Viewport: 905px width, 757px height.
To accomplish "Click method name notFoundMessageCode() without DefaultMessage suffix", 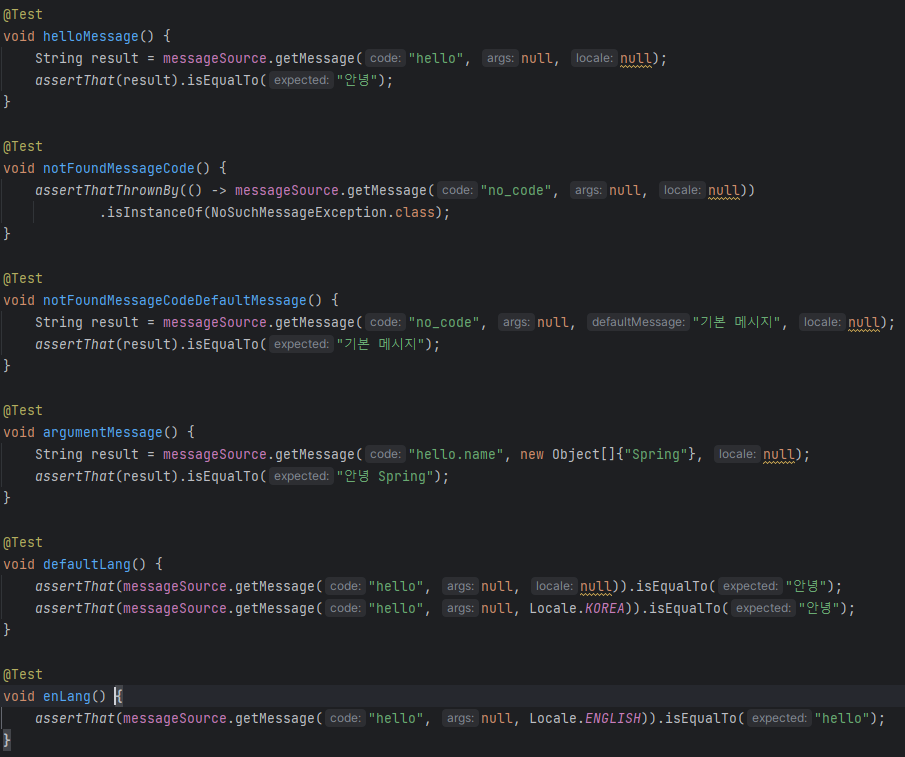I will (x=118, y=168).
